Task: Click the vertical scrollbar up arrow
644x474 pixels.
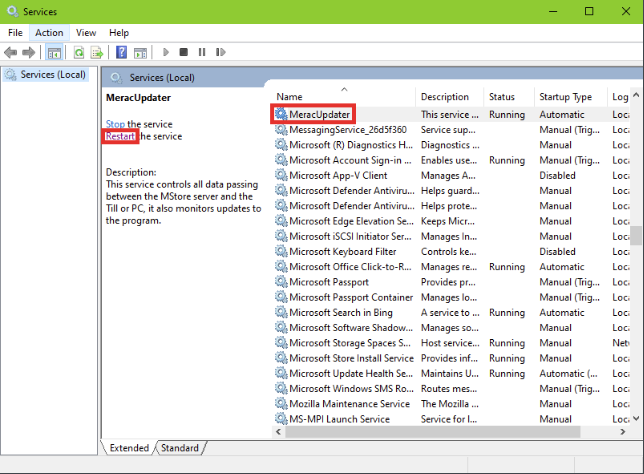Action: click(636, 95)
